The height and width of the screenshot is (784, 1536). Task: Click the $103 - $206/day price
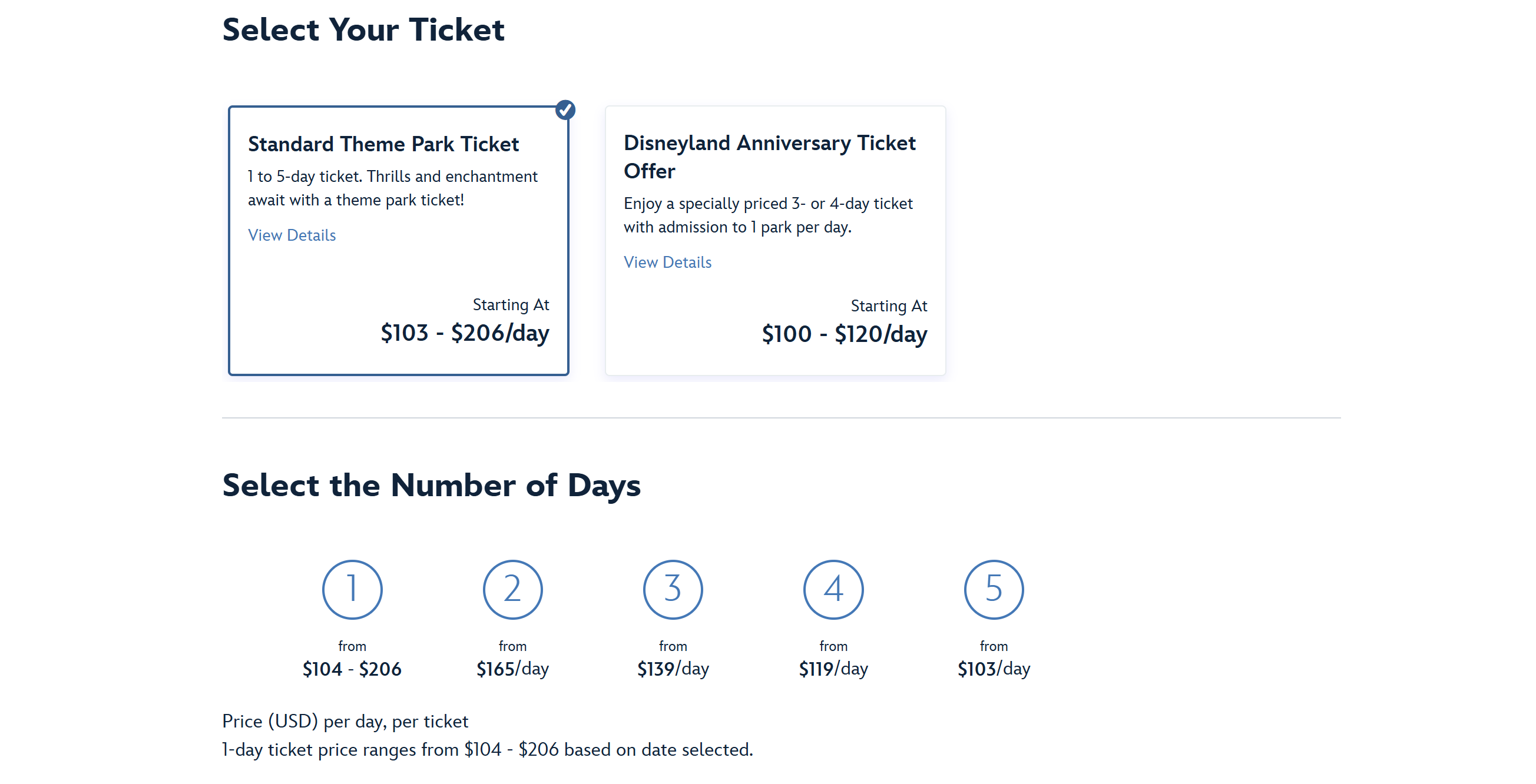coord(465,333)
